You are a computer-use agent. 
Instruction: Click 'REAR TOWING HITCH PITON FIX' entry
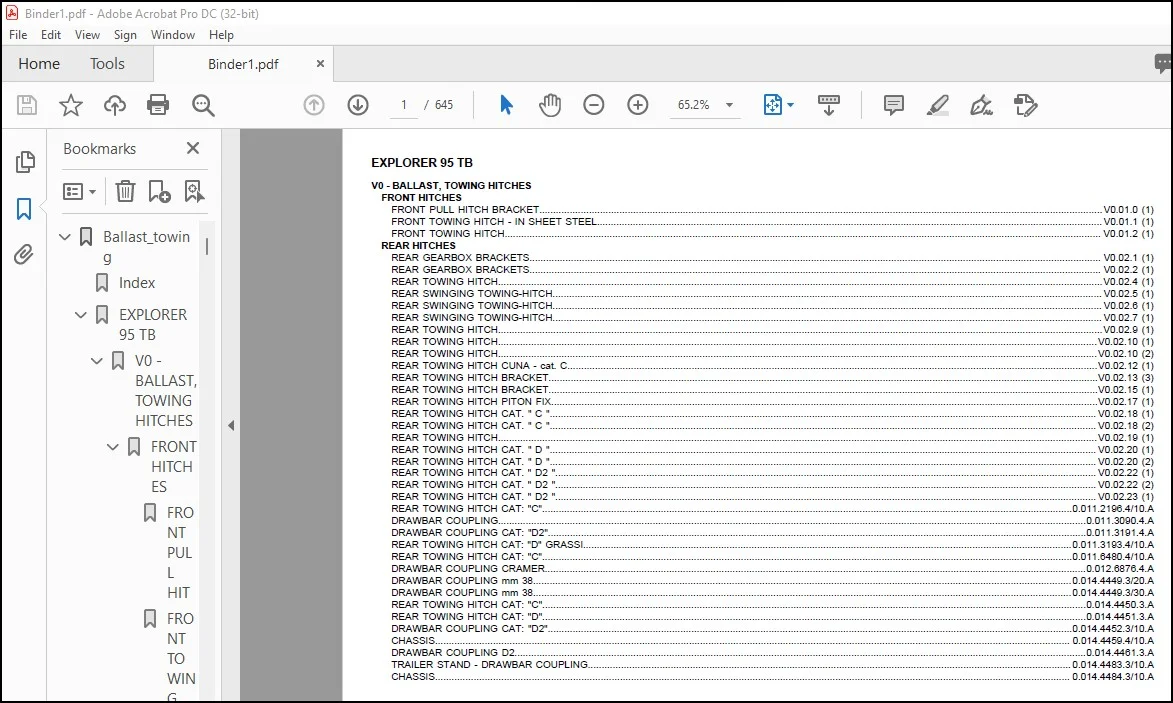pyautogui.click(x=471, y=402)
